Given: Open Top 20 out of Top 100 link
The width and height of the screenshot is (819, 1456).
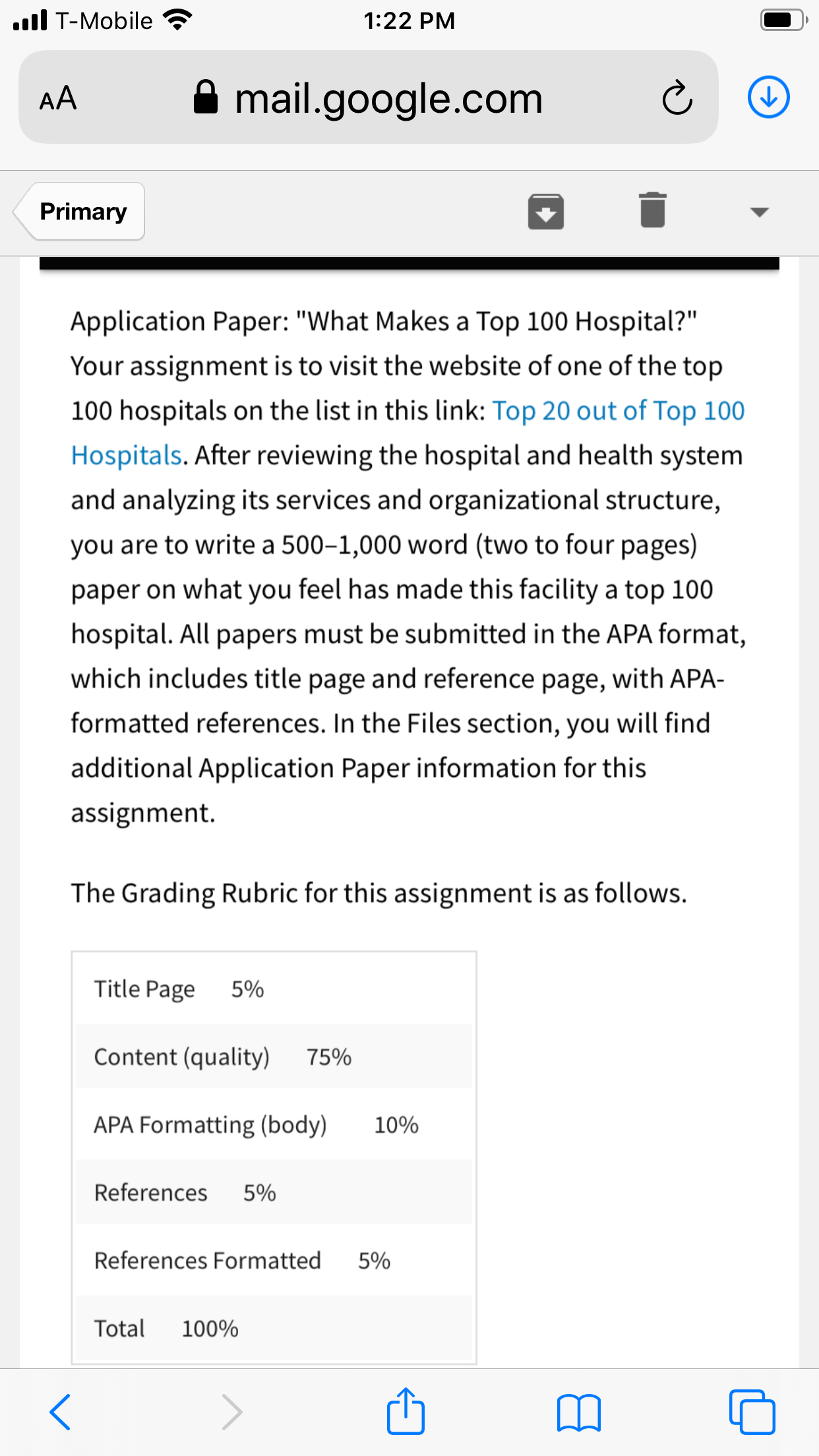Looking at the screenshot, I should (619, 411).
